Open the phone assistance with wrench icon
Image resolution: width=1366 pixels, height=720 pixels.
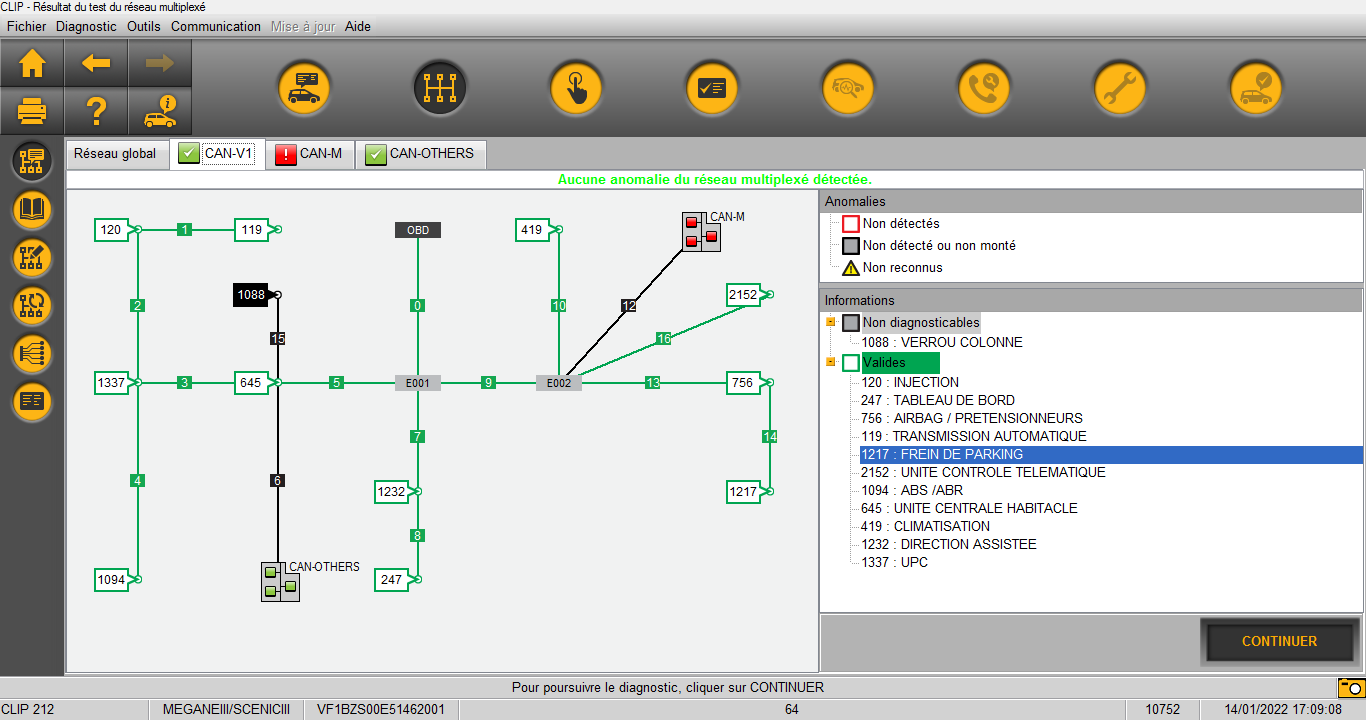[984, 88]
